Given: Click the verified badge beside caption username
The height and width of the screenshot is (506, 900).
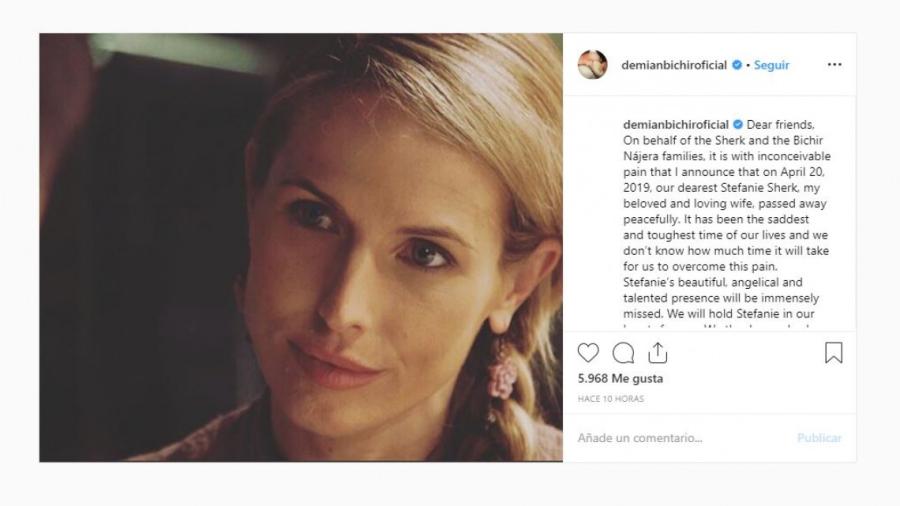Looking at the screenshot, I should click(737, 124).
